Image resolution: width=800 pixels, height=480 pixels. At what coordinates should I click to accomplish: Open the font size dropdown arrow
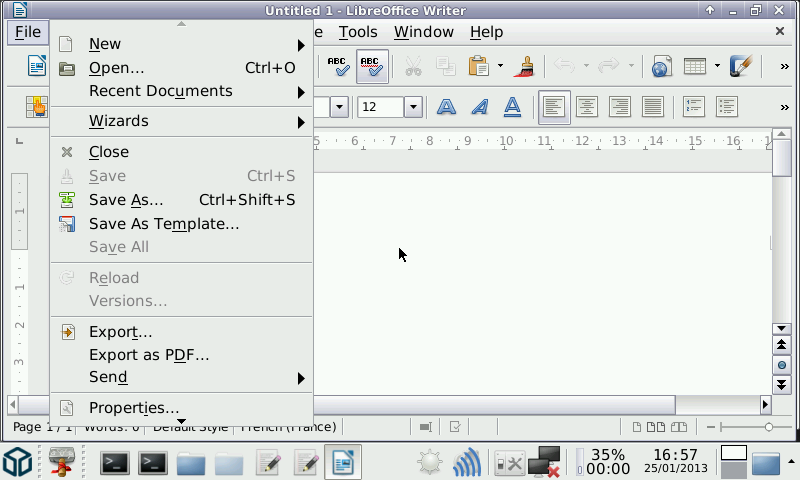click(x=413, y=107)
